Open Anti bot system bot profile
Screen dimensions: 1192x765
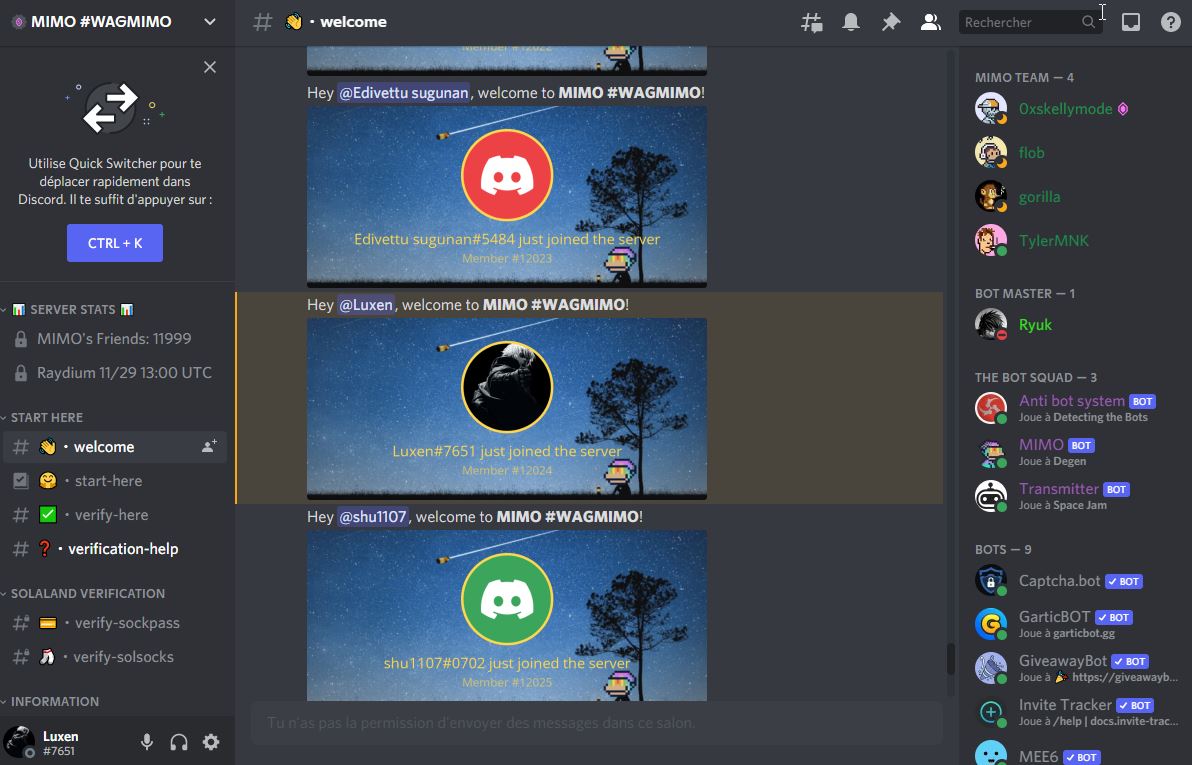(x=1074, y=408)
